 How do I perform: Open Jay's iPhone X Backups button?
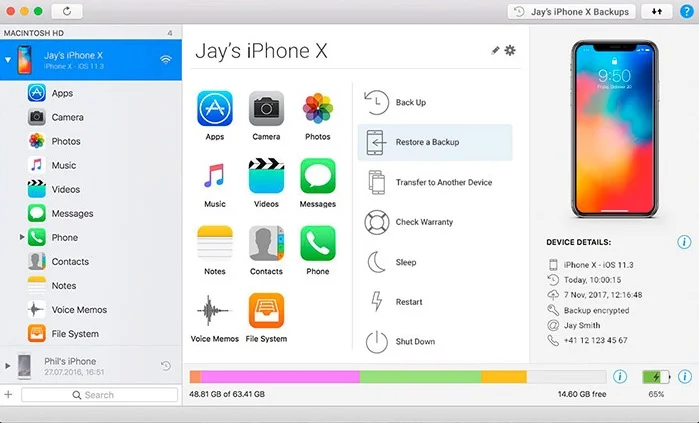[x=572, y=12]
